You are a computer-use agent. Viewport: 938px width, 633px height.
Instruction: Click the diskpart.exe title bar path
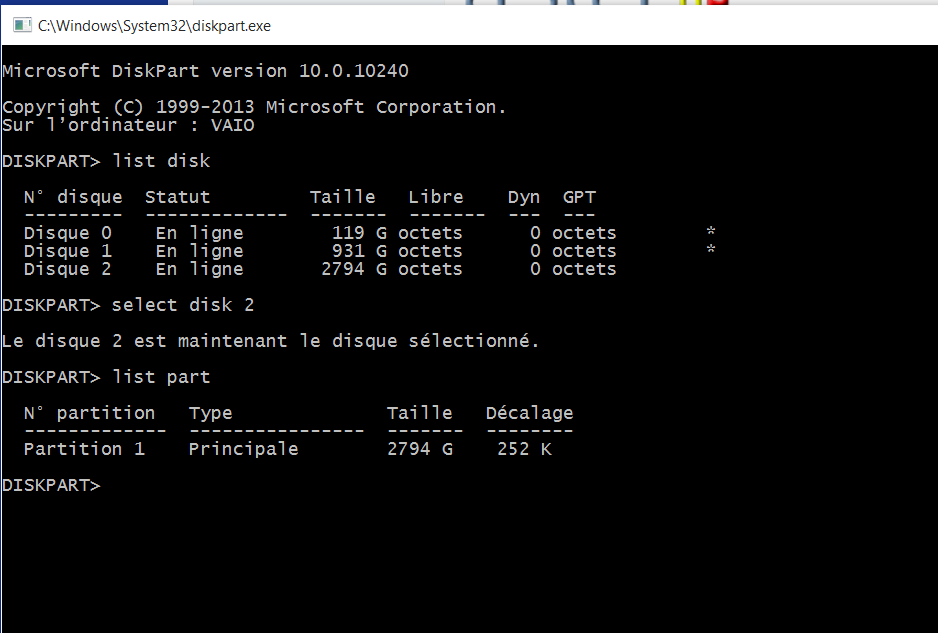[154, 26]
